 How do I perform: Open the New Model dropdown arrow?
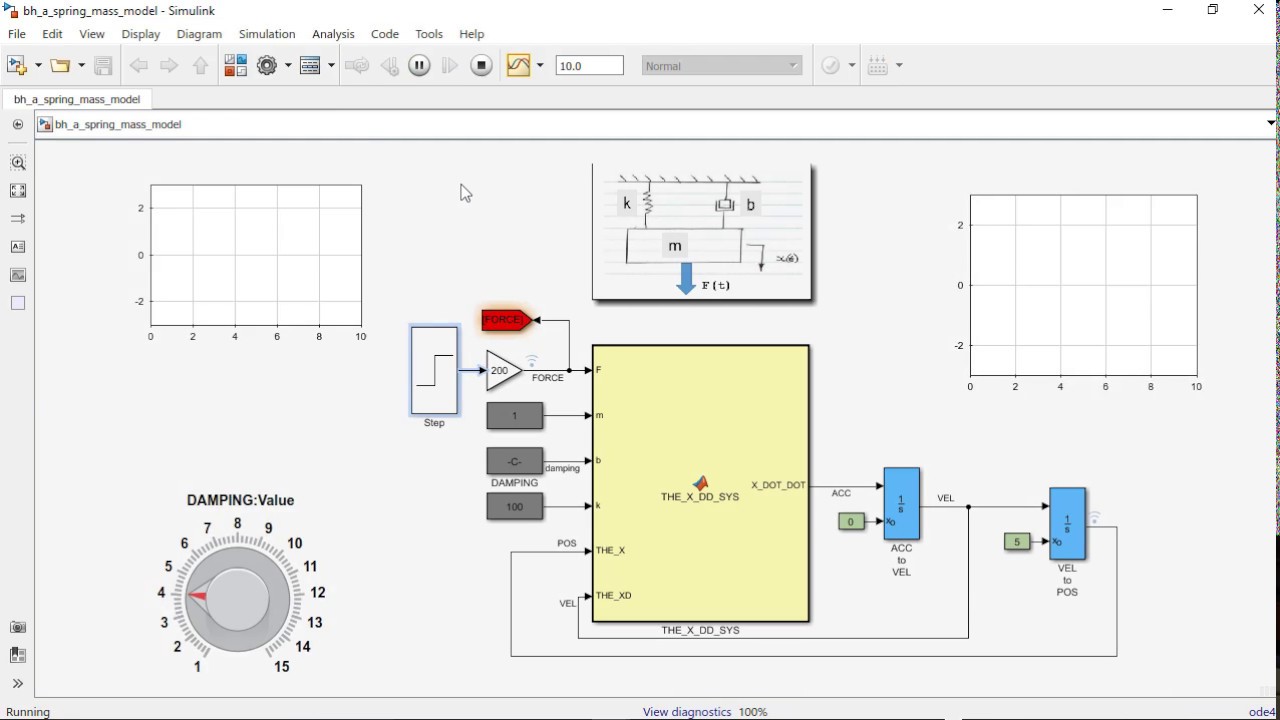pos(38,66)
